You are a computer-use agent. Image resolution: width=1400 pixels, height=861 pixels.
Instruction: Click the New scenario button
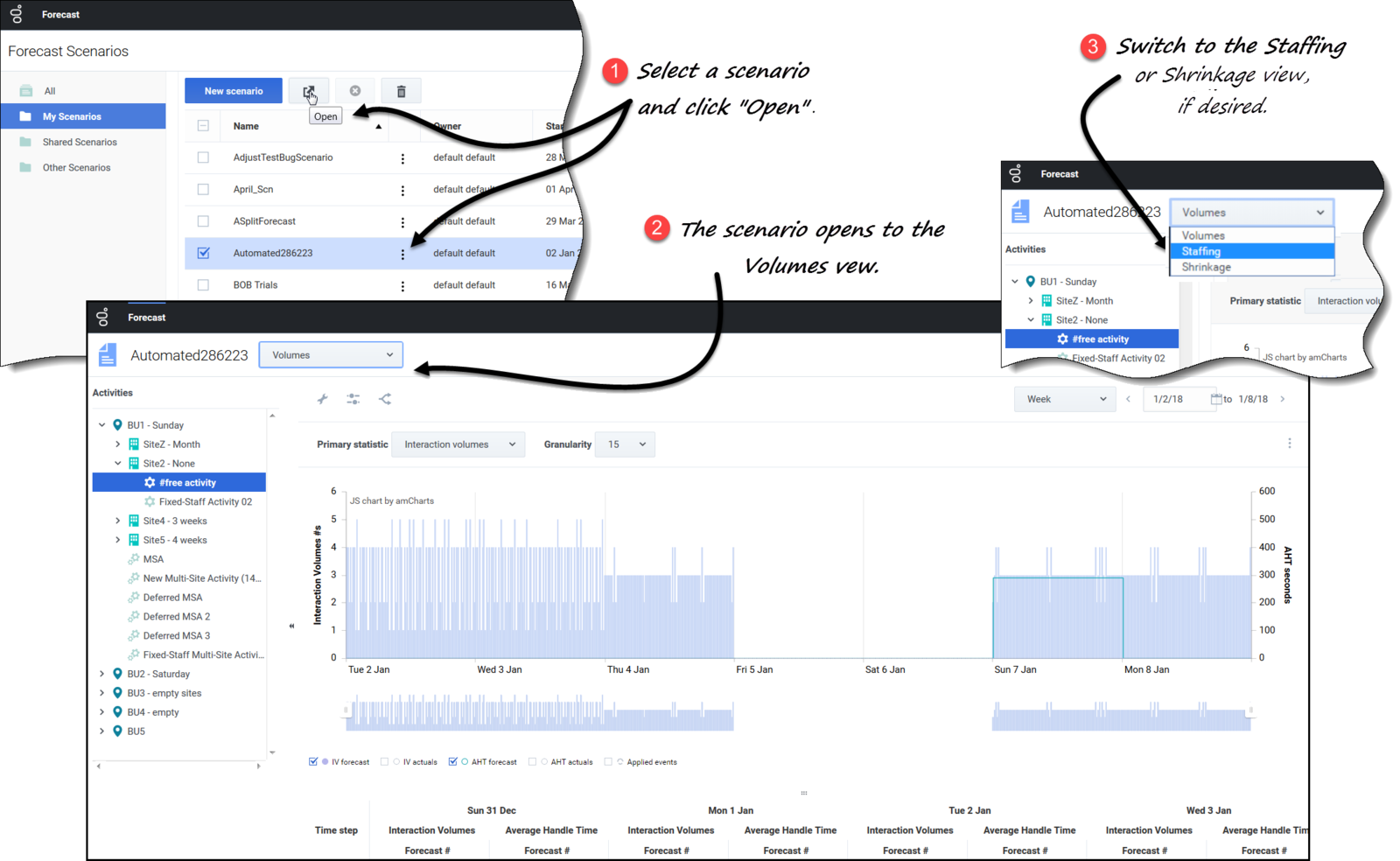[x=234, y=91]
